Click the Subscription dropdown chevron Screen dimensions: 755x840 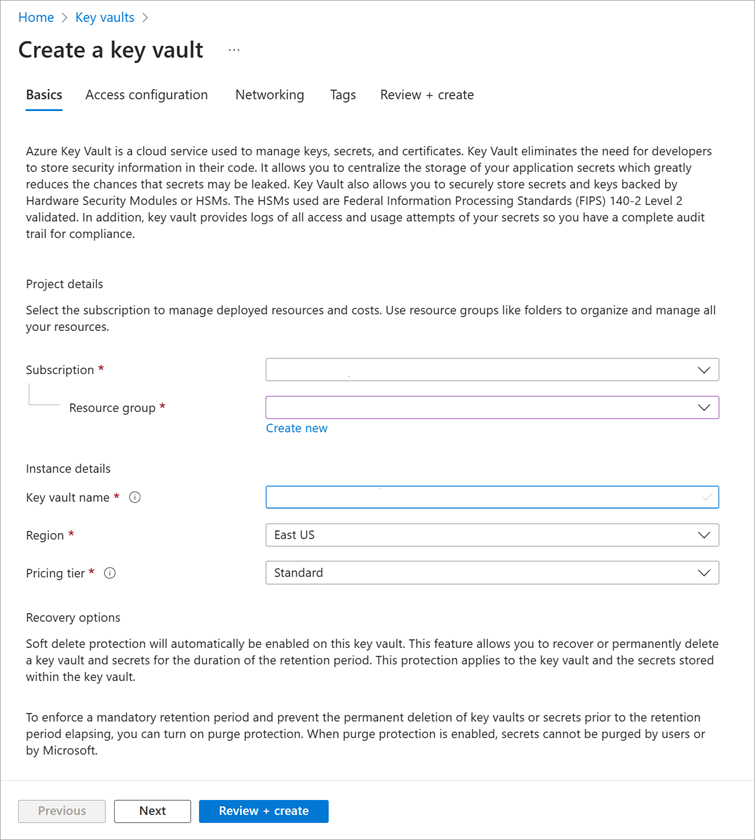(x=704, y=370)
